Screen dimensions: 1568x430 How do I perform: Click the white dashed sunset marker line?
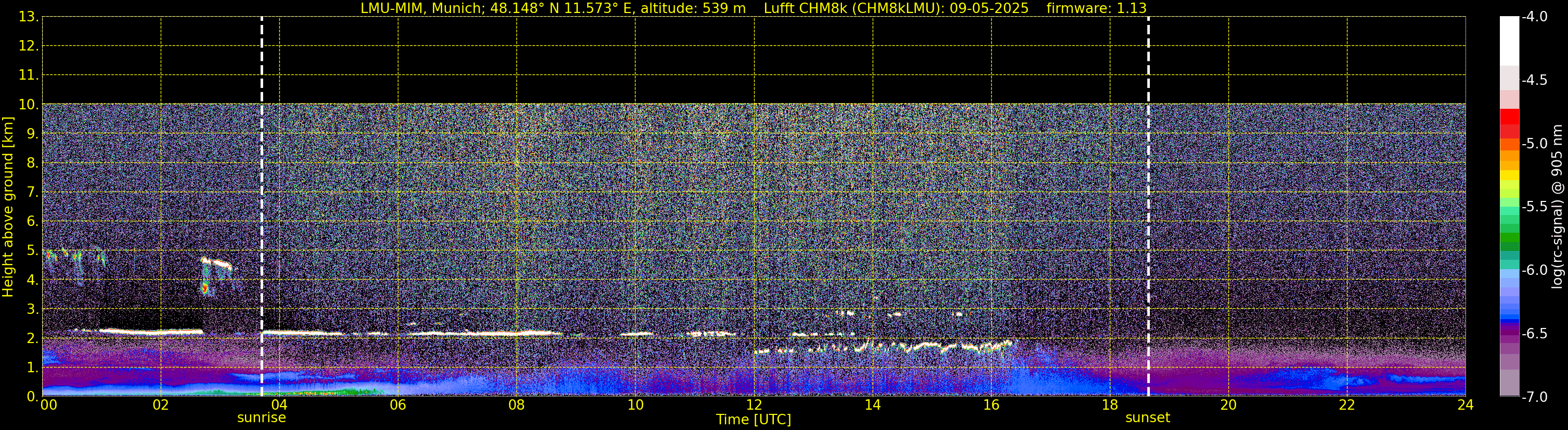[x=1149, y=207]
